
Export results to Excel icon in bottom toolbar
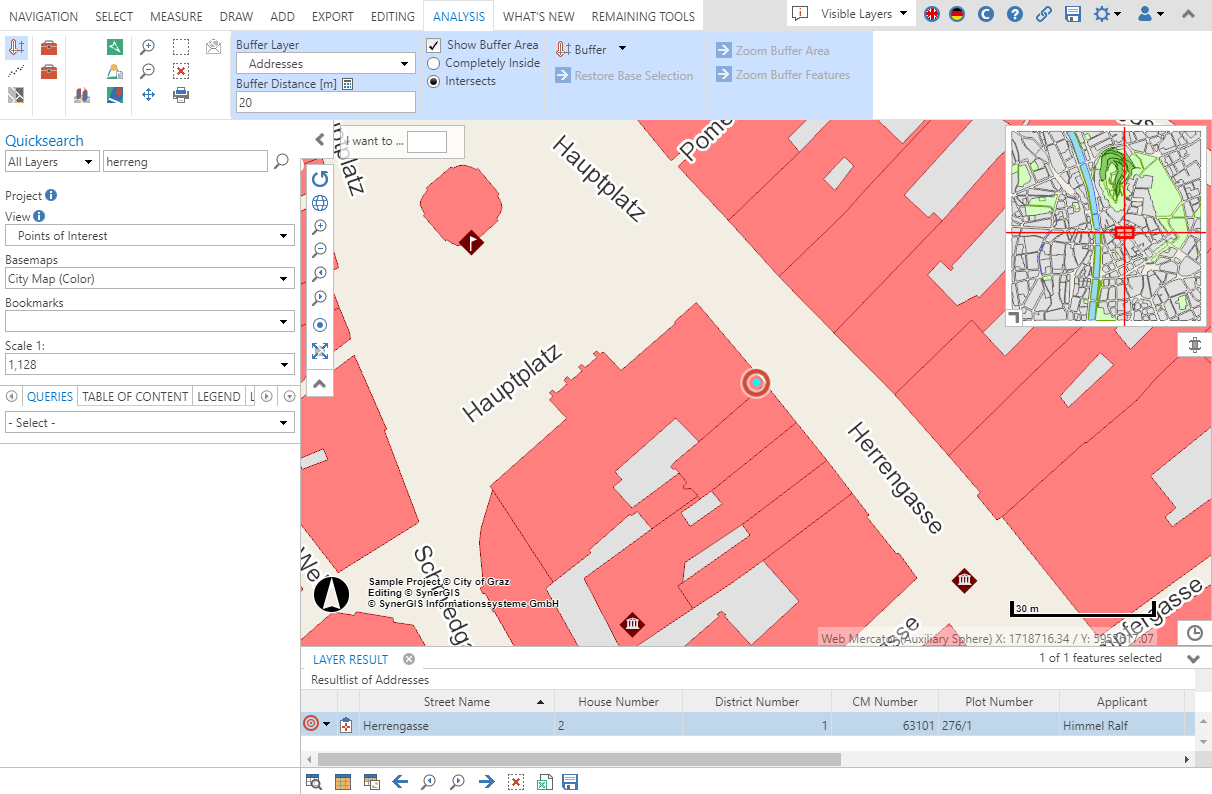pyautogui.click(x=545, y=782)
